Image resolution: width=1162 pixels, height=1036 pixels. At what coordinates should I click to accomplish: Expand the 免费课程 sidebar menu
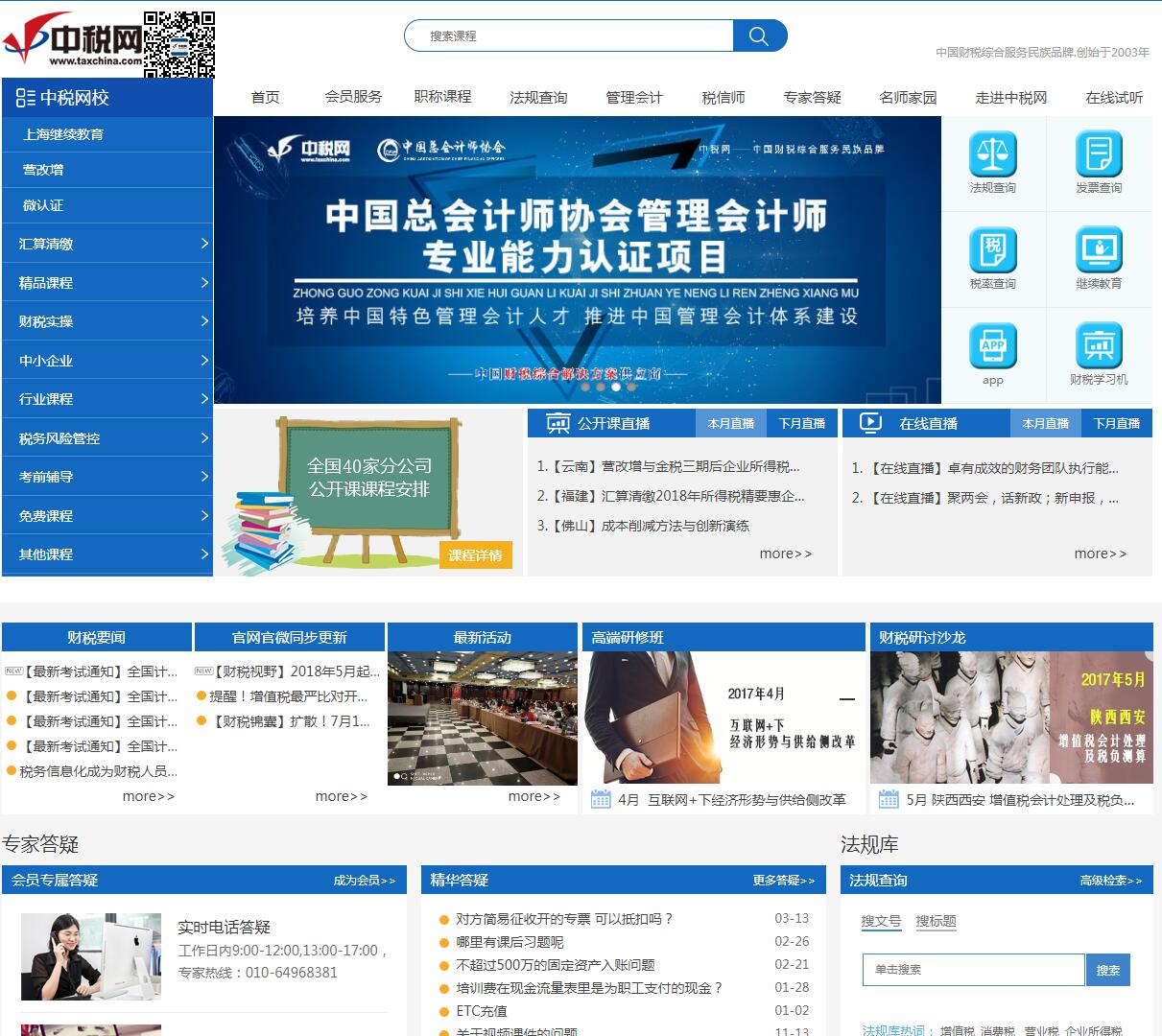tap(107, 516)
